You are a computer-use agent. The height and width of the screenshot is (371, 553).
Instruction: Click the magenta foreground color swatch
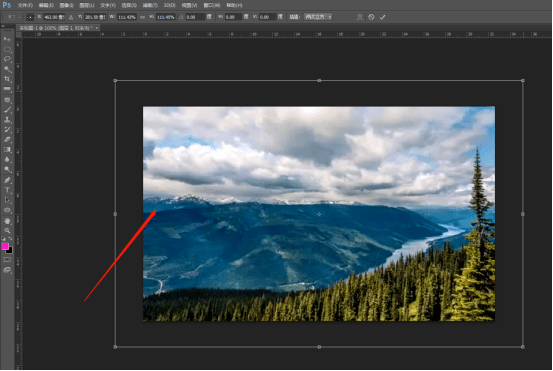[5, 246]
